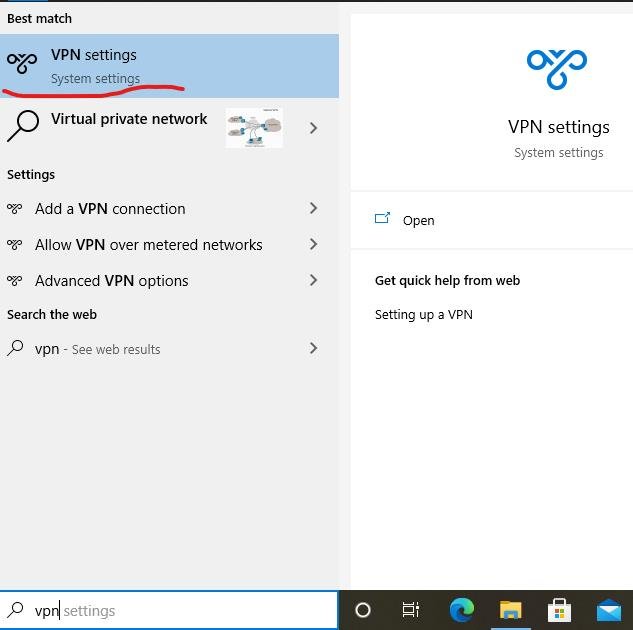
Task: Open File Explorer from the taskbar
Action: [x=511, y=609]
